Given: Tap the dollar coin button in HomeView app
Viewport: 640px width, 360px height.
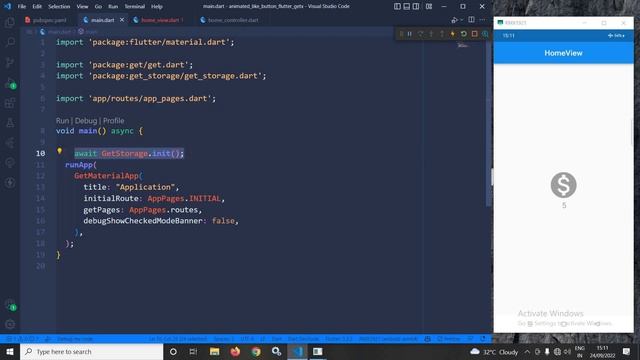Looking at the screenshot, I should [563, 185].
